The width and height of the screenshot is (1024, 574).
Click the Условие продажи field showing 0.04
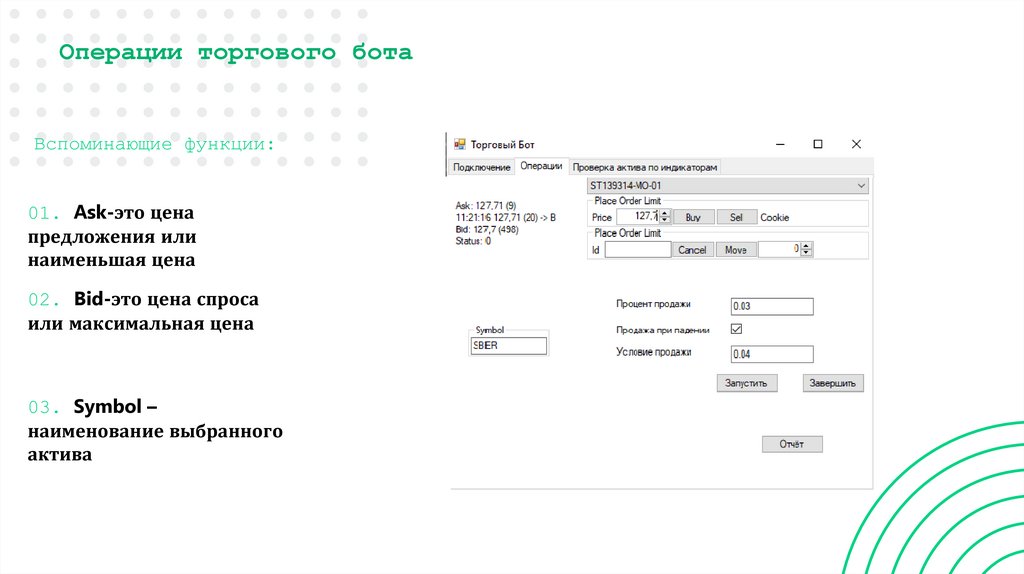[772, 354]
